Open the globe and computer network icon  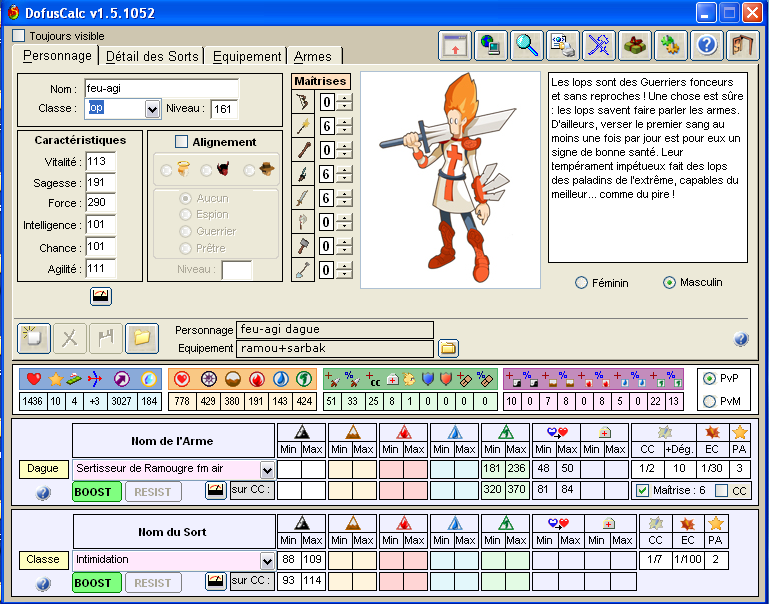pos(490,46)
